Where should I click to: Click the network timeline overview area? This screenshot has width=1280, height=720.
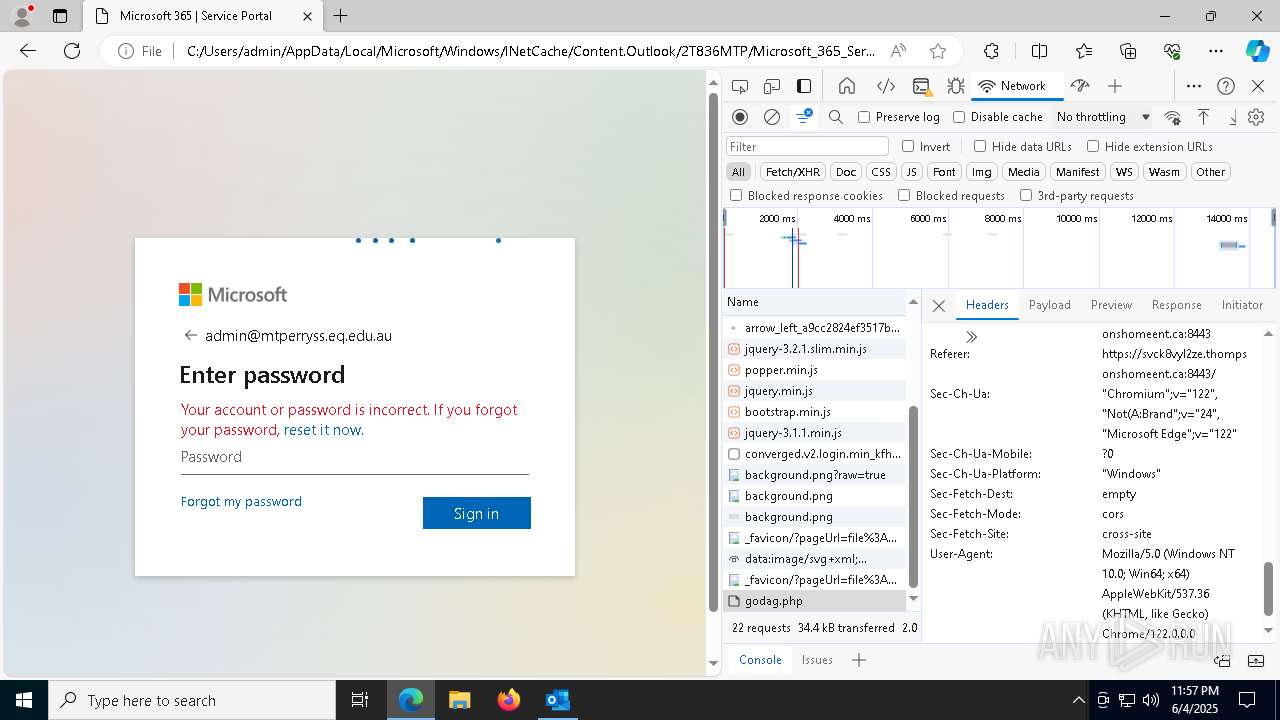[x=998, y=248]
